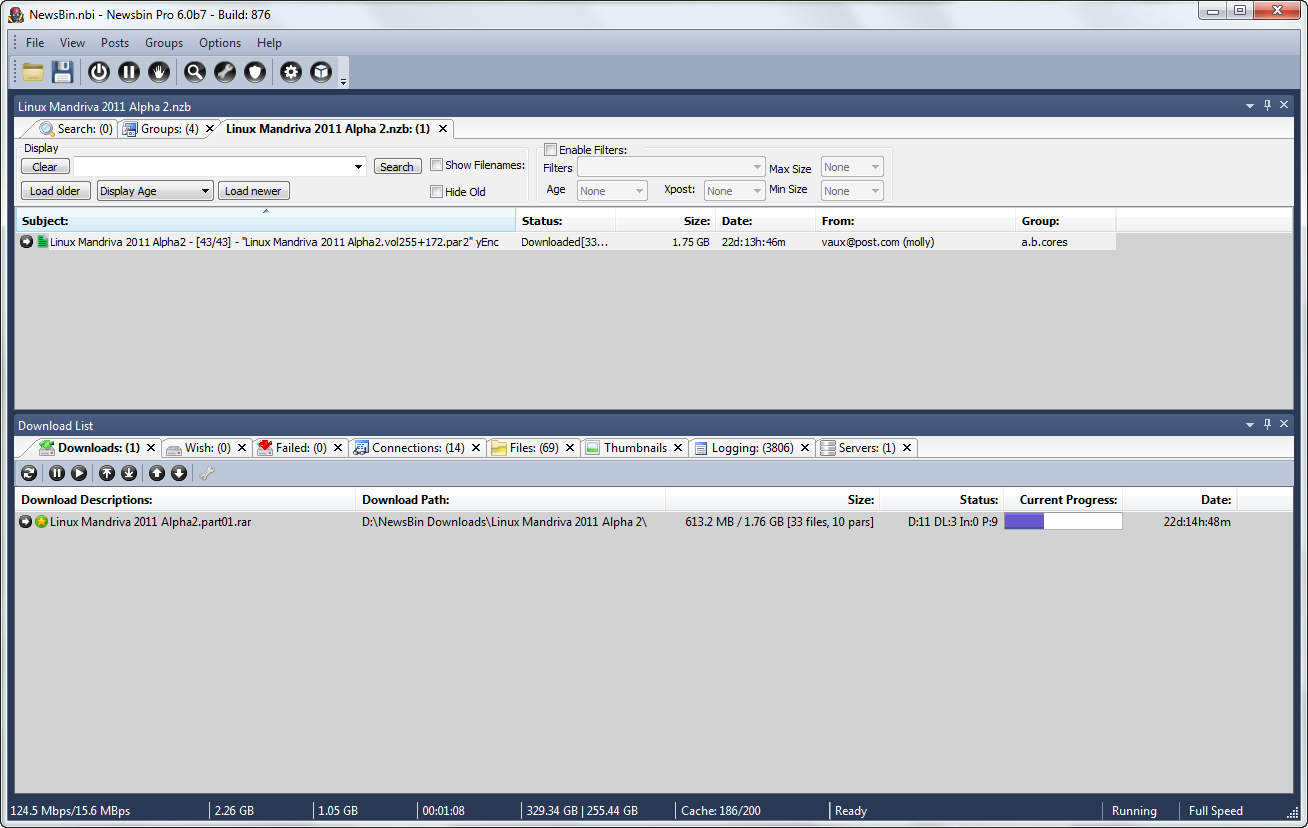Switch to the Search: (0) tab
This screenshot has width=1308, height=828.
point(76,129)
